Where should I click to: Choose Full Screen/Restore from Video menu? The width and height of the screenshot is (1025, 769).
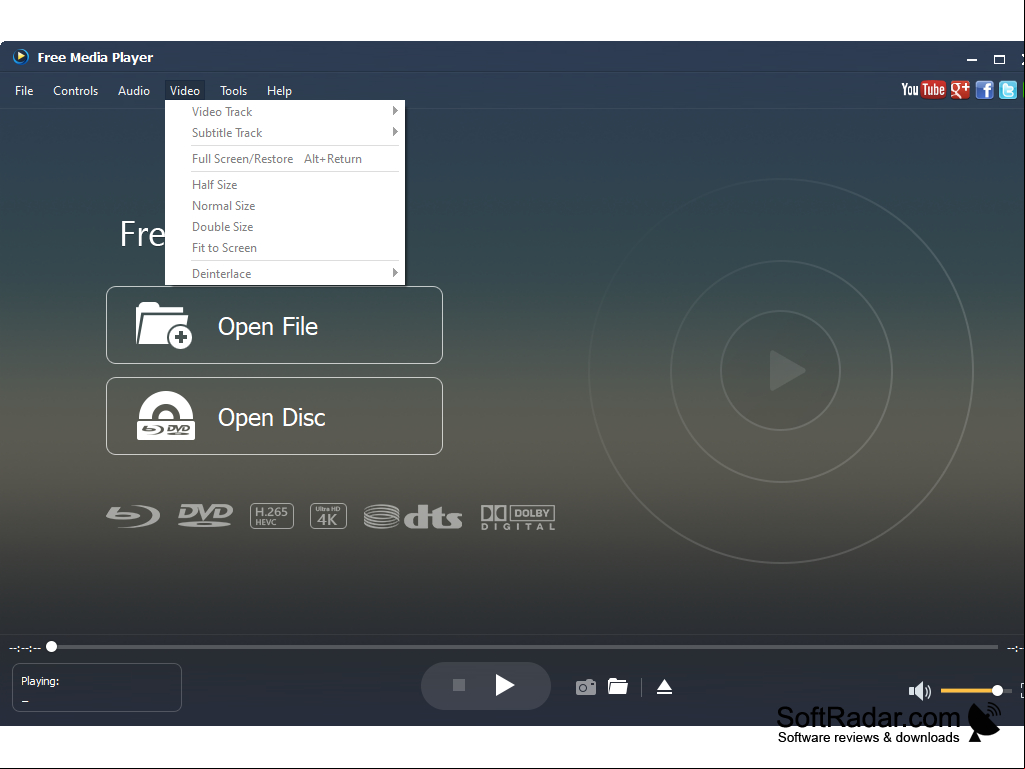[x=285, y=158]
